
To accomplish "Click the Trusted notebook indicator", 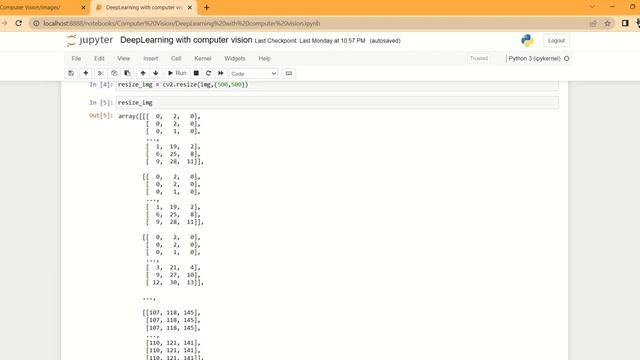I will (x=479, y=58).
